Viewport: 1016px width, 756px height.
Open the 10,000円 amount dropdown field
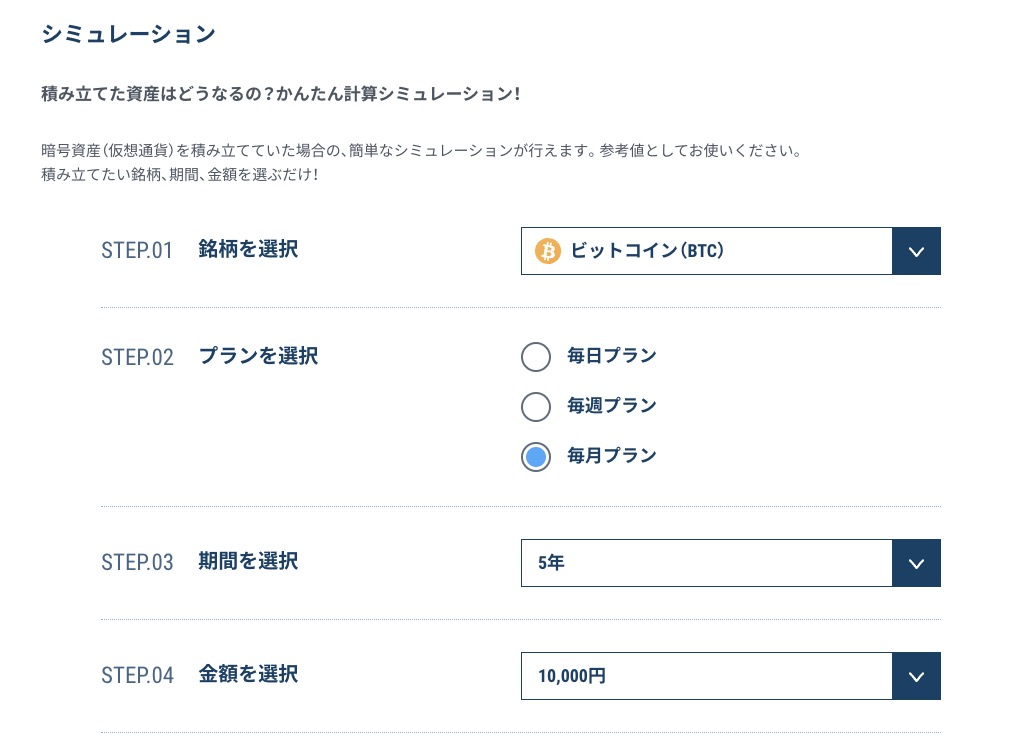click(x=731, y=676)
